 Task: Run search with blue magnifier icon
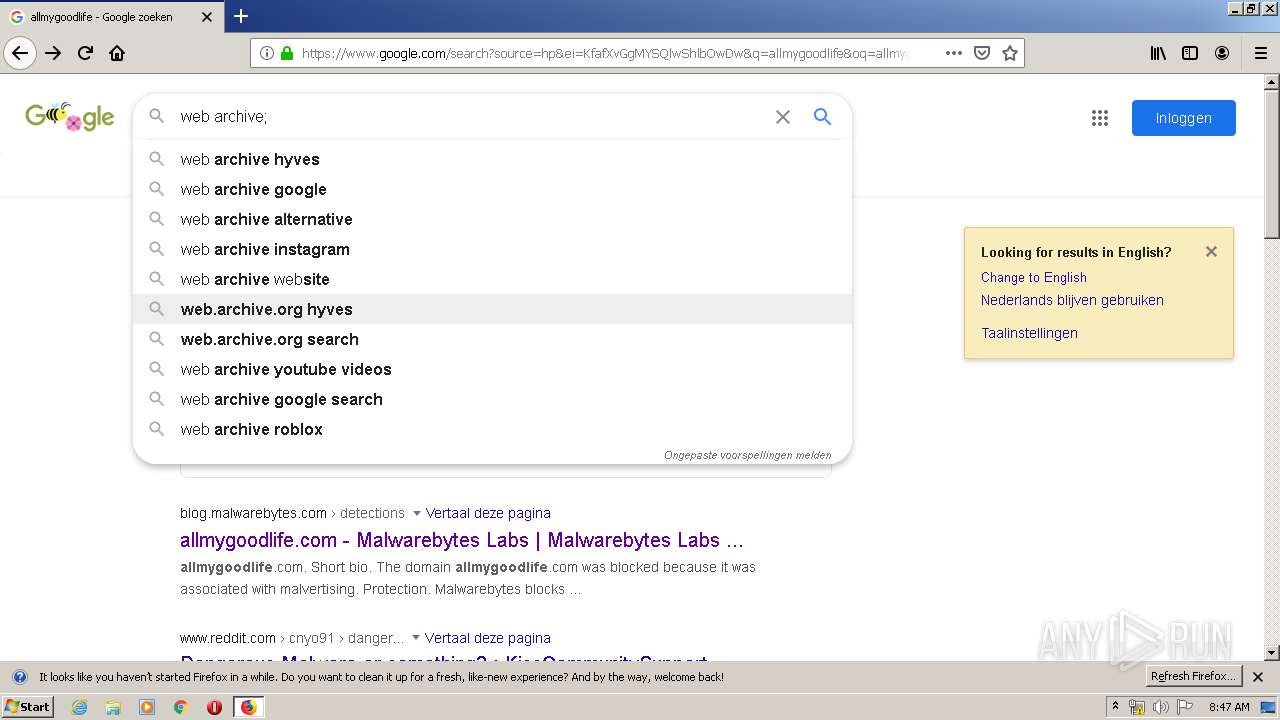coord(822,117)
